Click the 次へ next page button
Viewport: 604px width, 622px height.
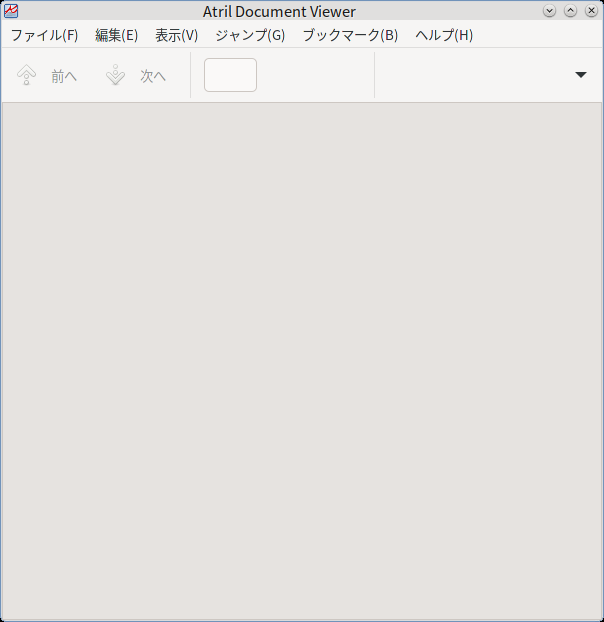click(x=136, y=75)
